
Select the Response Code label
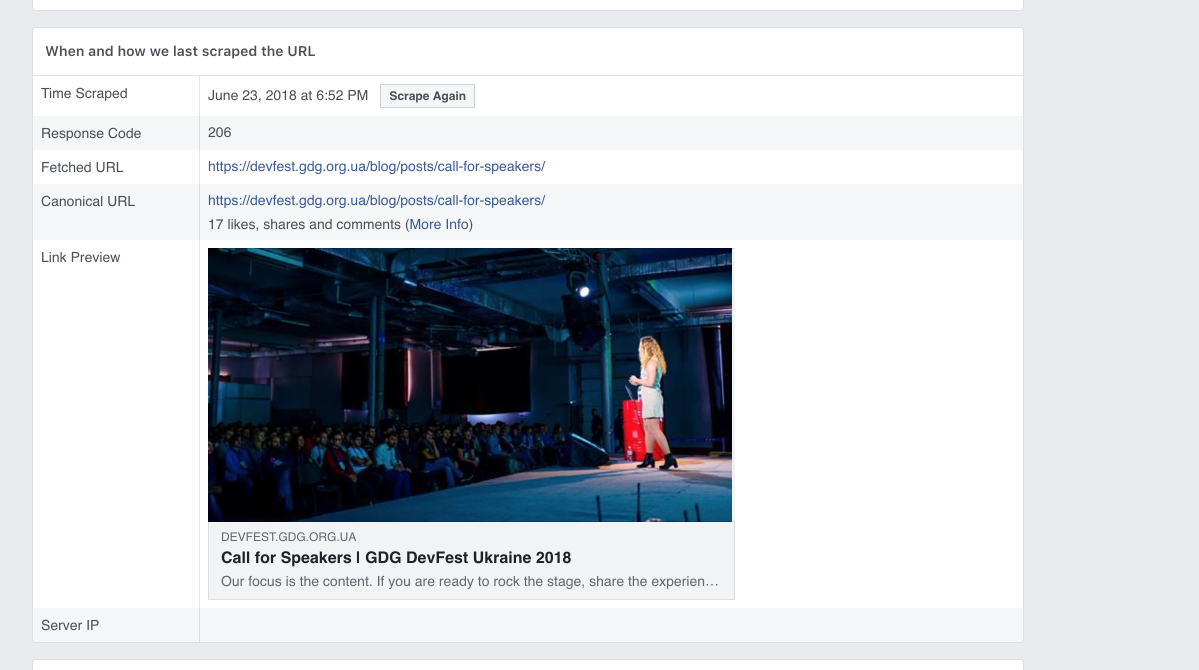click(x=91, y=133)
